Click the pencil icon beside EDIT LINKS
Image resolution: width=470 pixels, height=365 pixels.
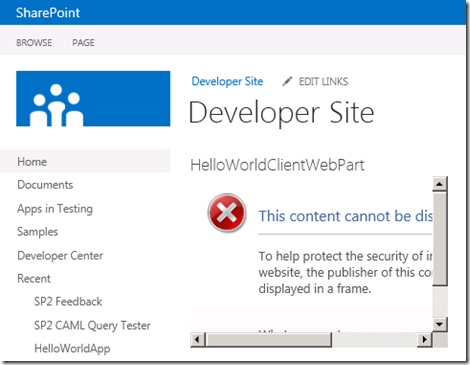pyautogui.click(x=287, y=81)
